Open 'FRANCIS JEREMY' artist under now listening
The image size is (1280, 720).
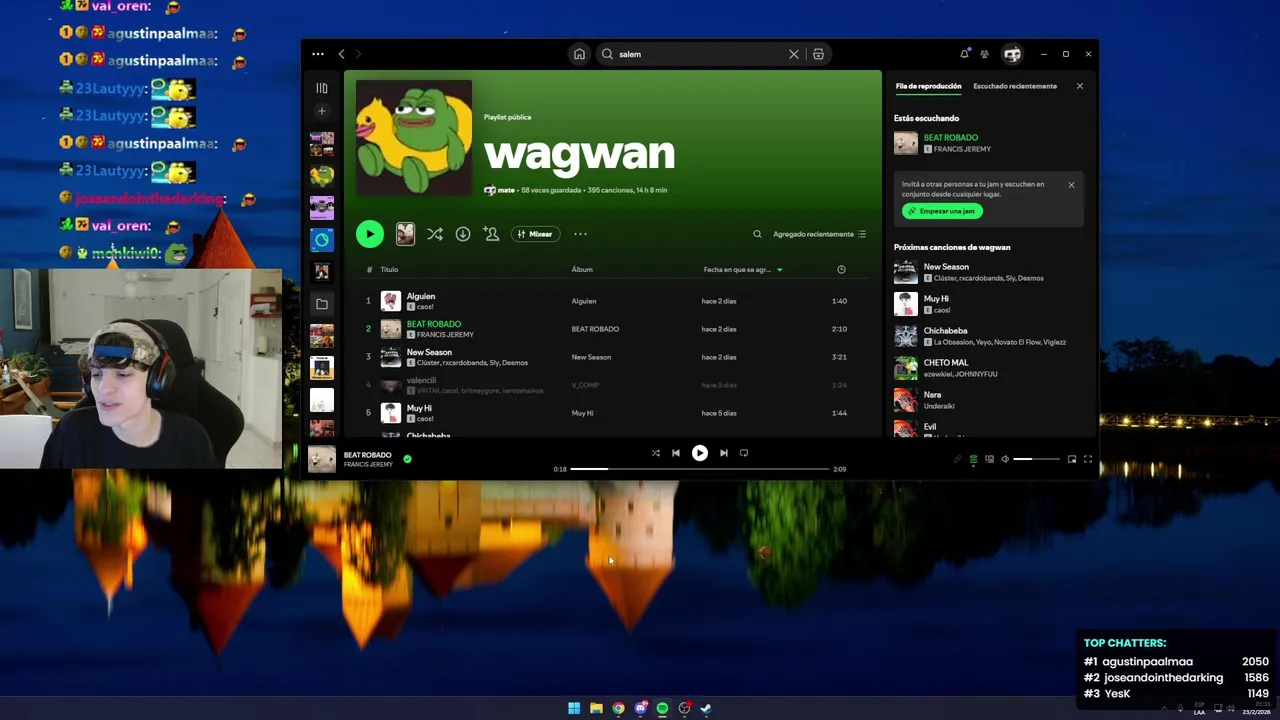(x=962, y=149)
